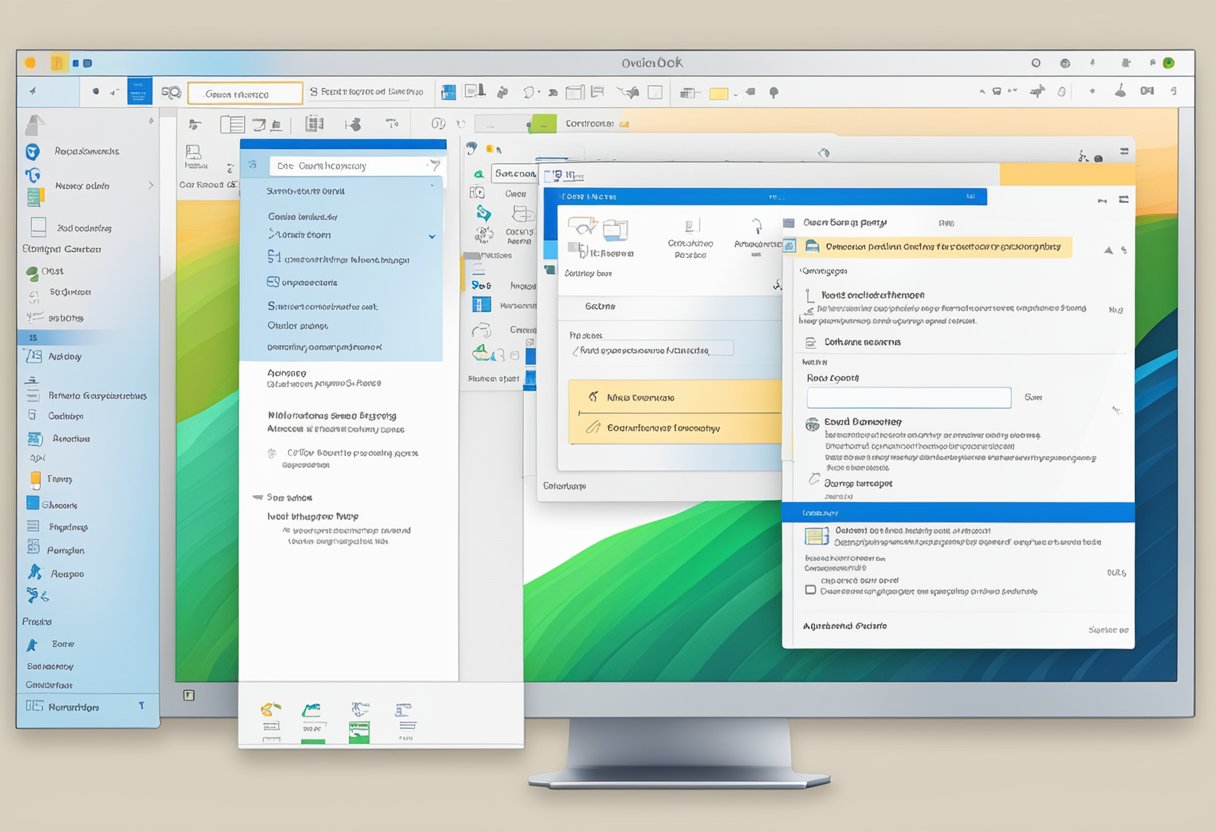Screen dimensions: 1216x832
Task: Expand the chevron in the suggestions dropdown list
Action: [433, 234]
